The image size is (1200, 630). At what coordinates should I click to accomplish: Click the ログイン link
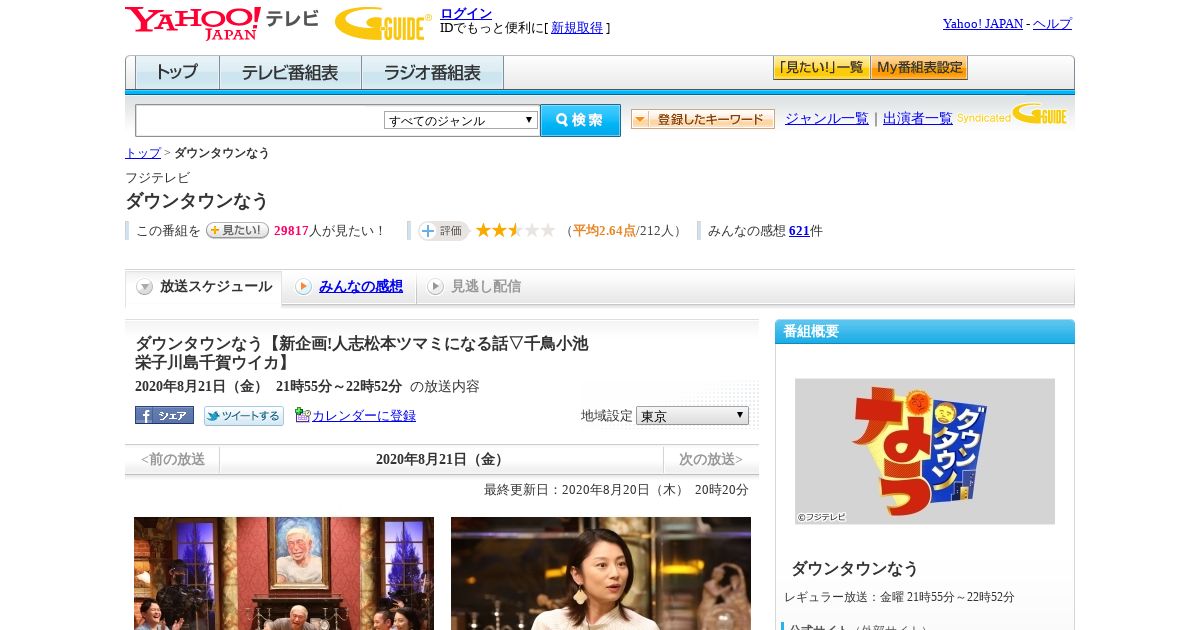coord(466,13)
